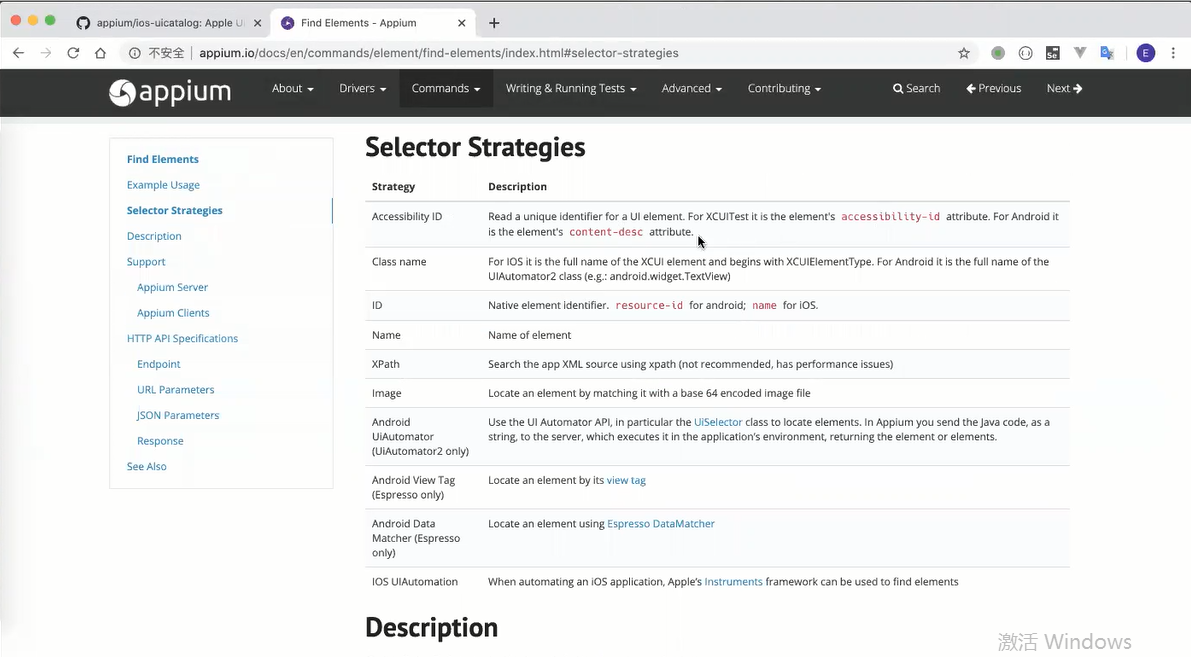Jump to URL Parameters in sidebar
The width and height of the screenshot is (1191, 657).
(x=175, y=390)
